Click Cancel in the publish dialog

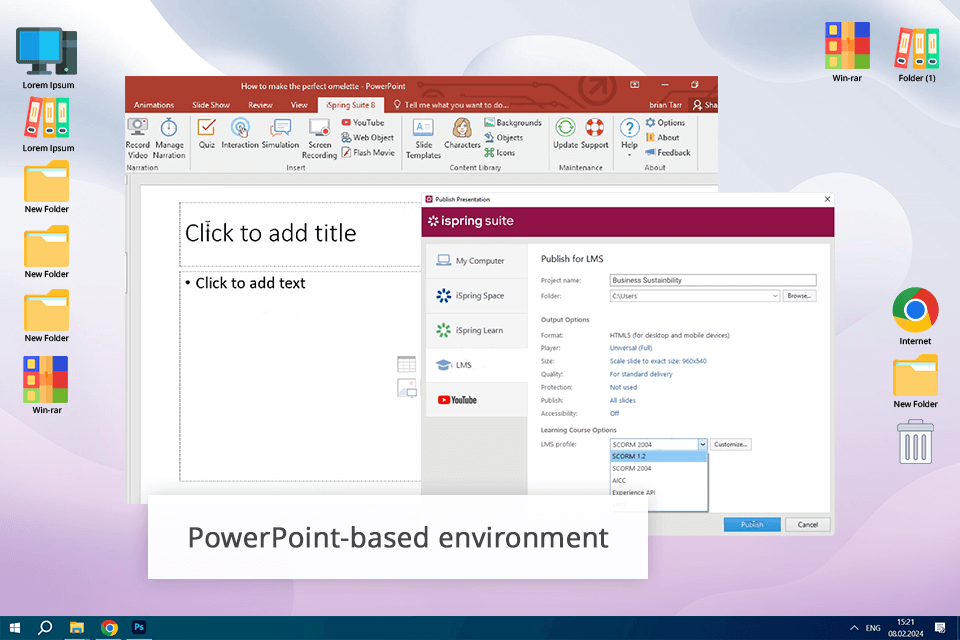(808, 524)
